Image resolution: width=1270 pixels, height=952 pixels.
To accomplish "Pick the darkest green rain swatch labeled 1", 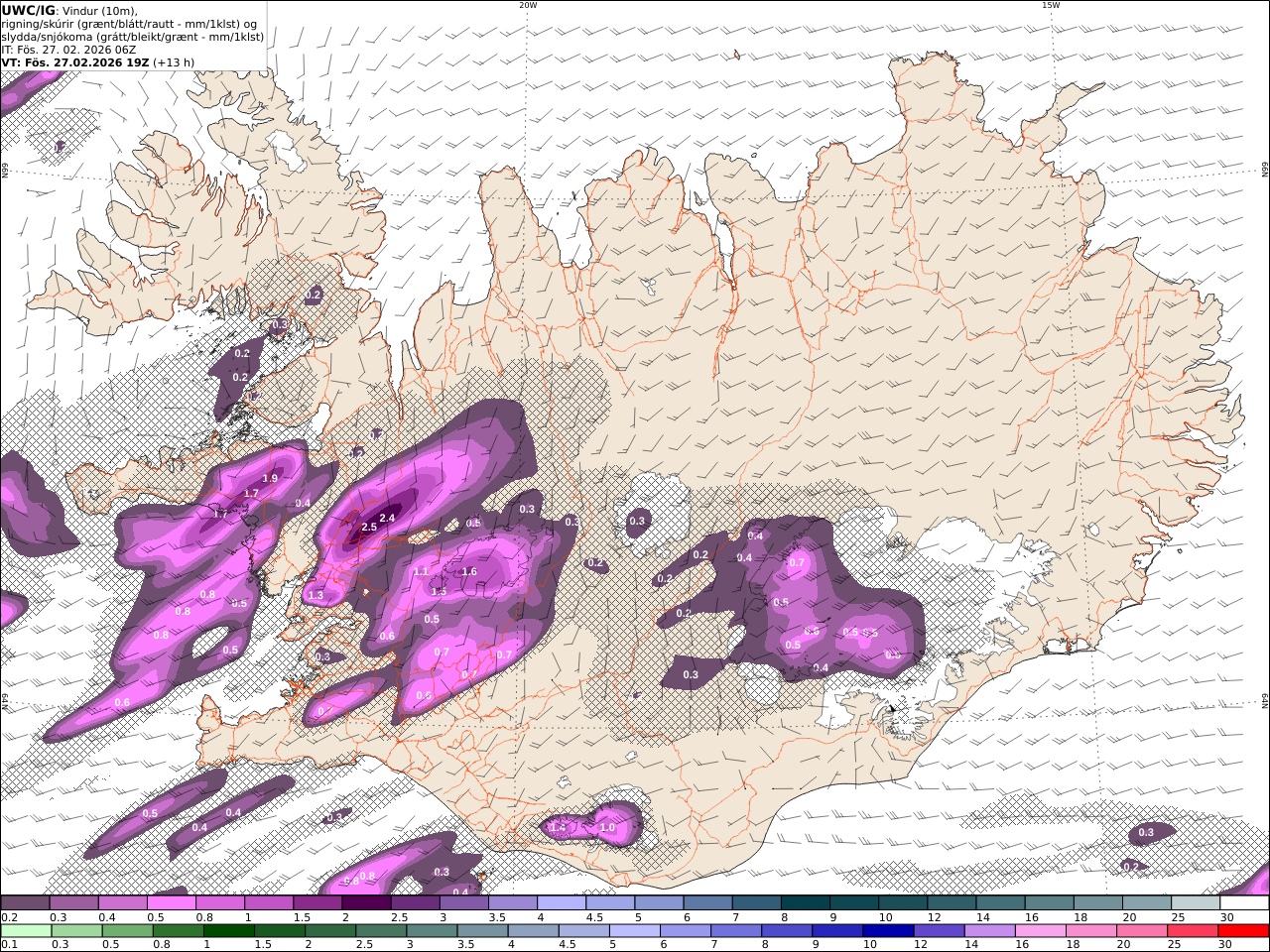I will pyautogui.click(x=228, y=930).
